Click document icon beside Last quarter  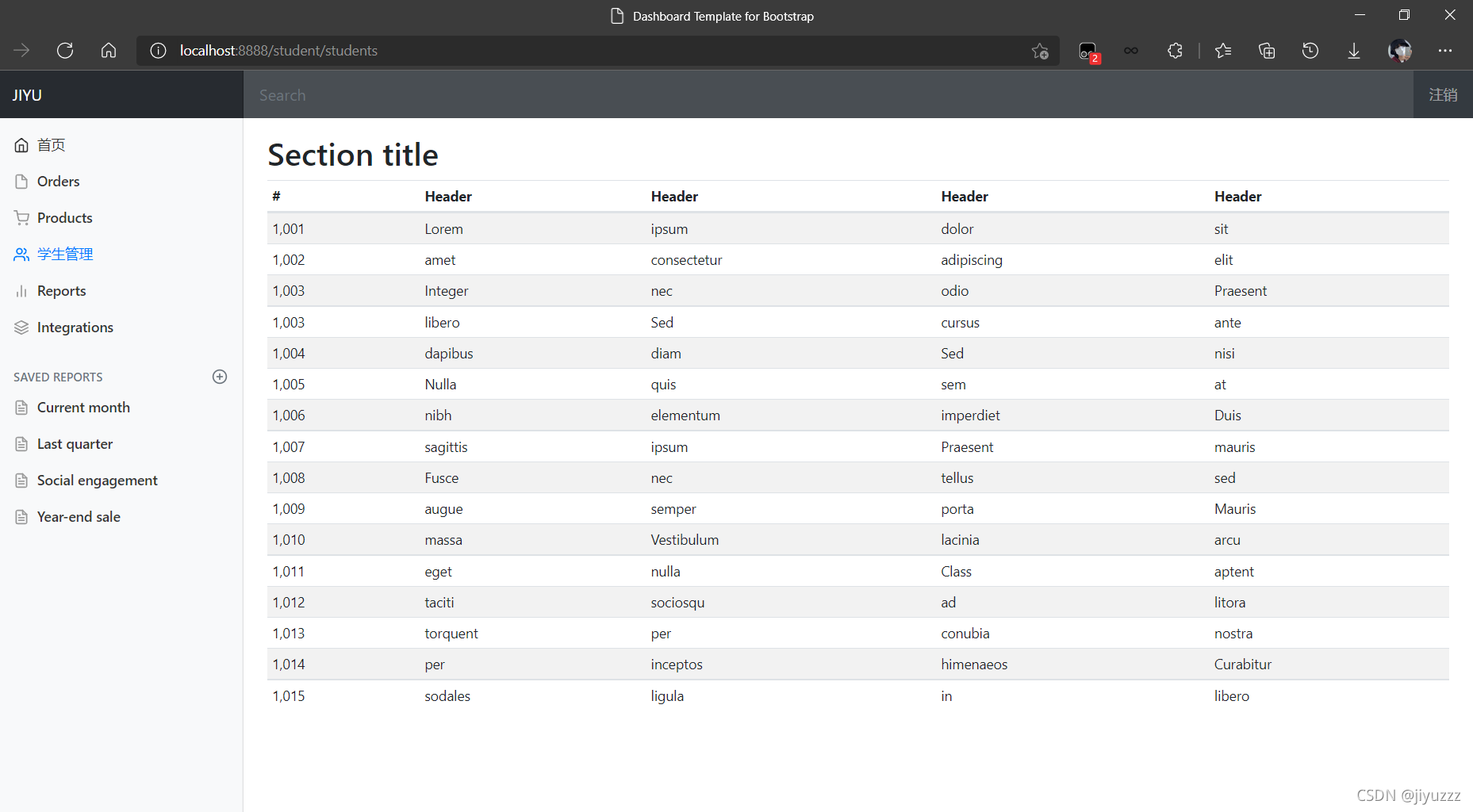coord(21,444)
